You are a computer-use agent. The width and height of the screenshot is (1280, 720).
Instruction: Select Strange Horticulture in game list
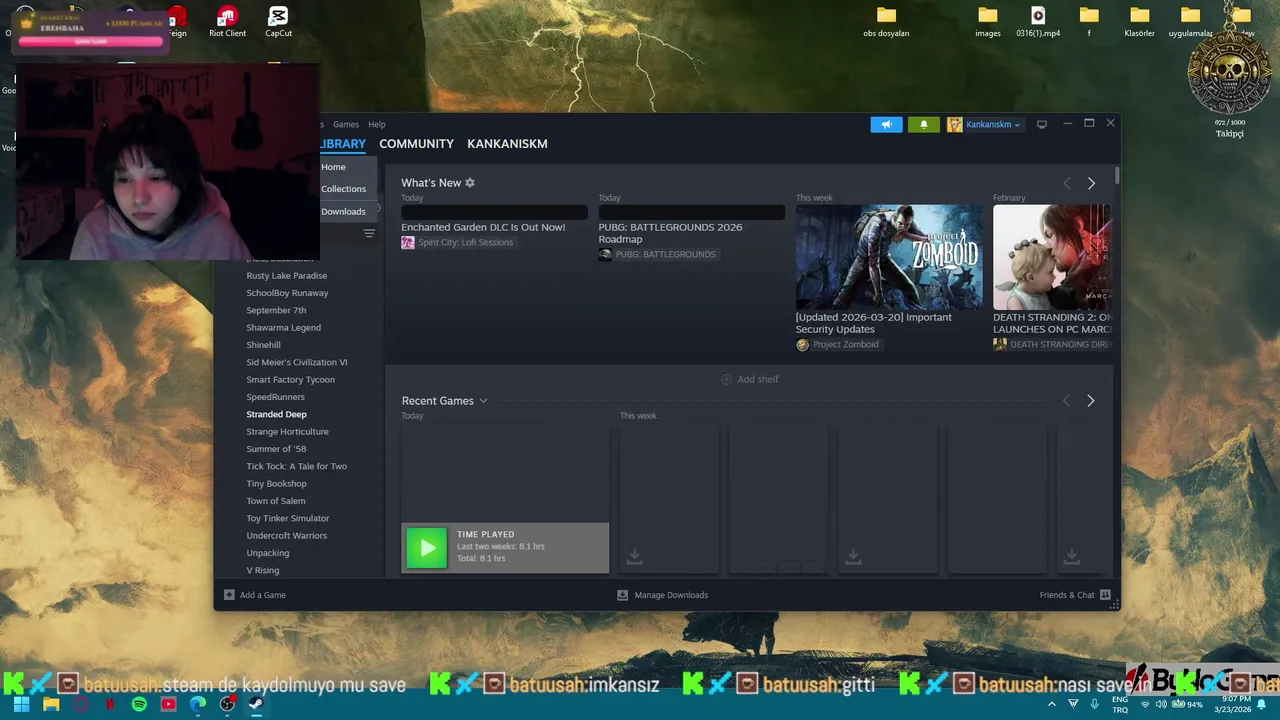pos(287,432)
